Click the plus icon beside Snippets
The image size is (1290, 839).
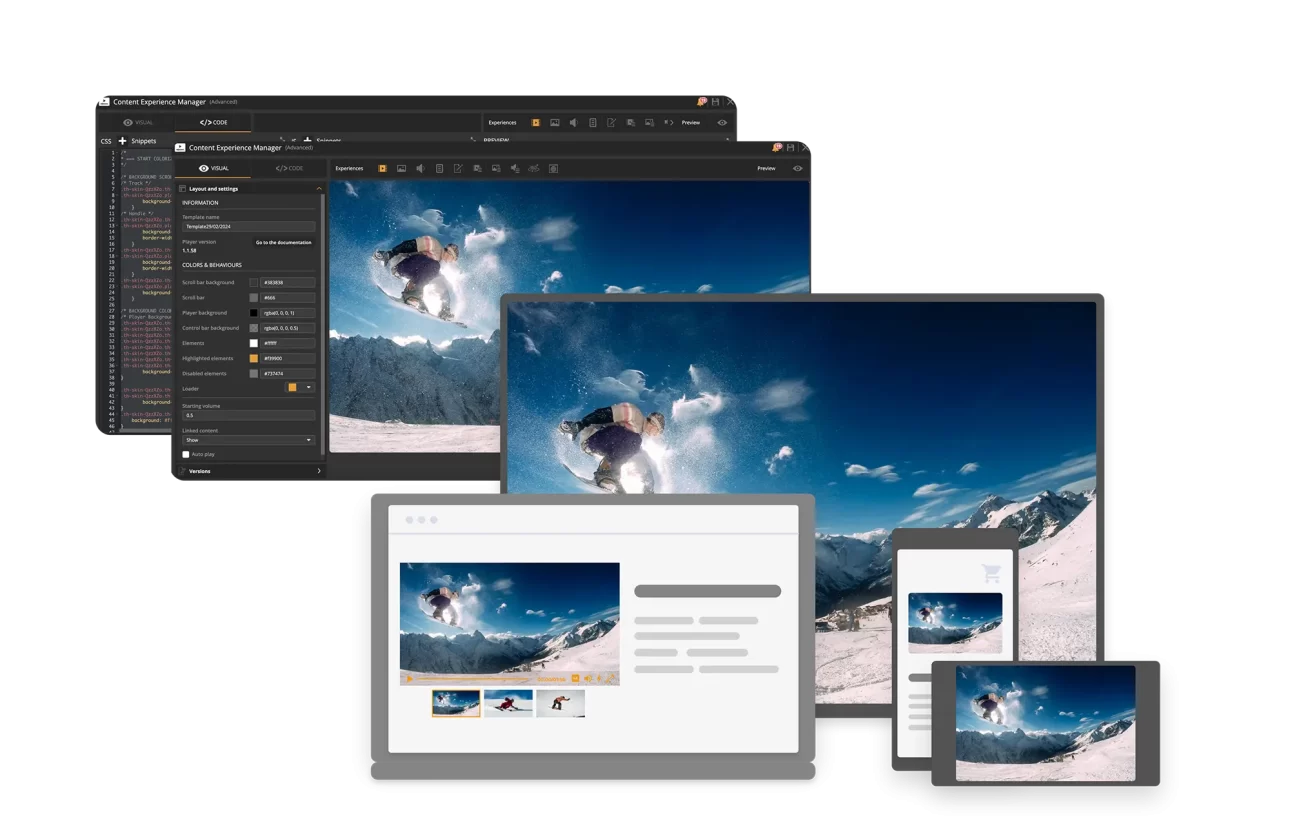coord(122,141)
